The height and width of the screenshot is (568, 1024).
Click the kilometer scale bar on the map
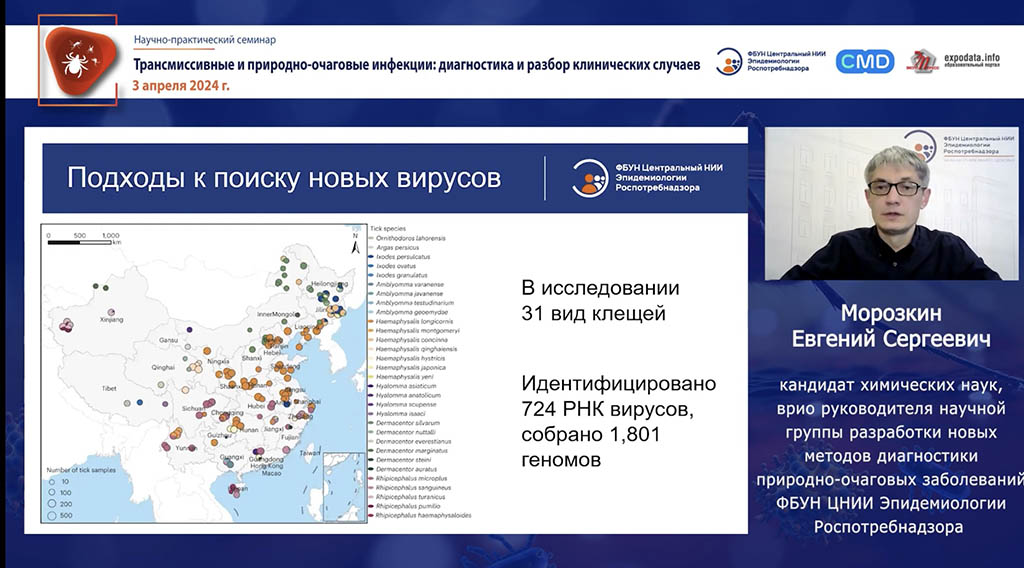pos(84,239)
